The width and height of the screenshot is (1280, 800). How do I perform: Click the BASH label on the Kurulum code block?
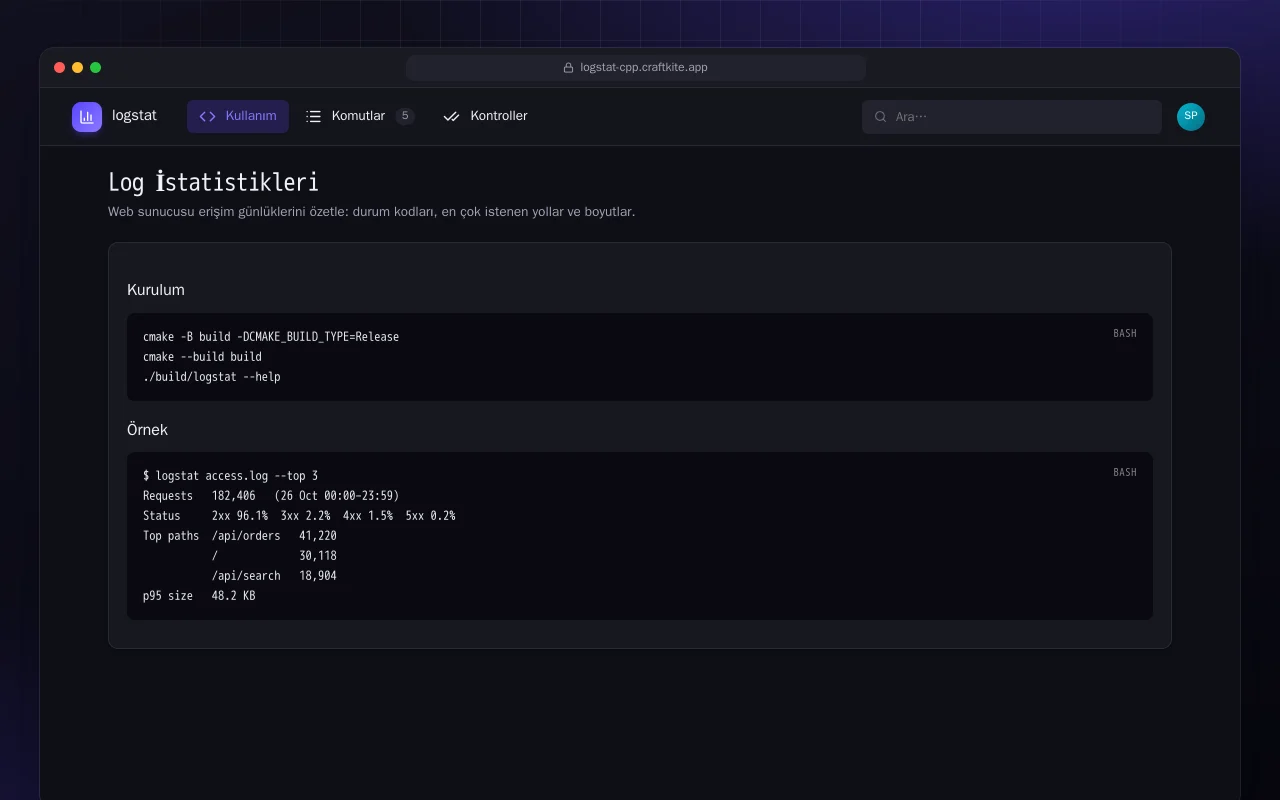click(x=1125, y=334)
